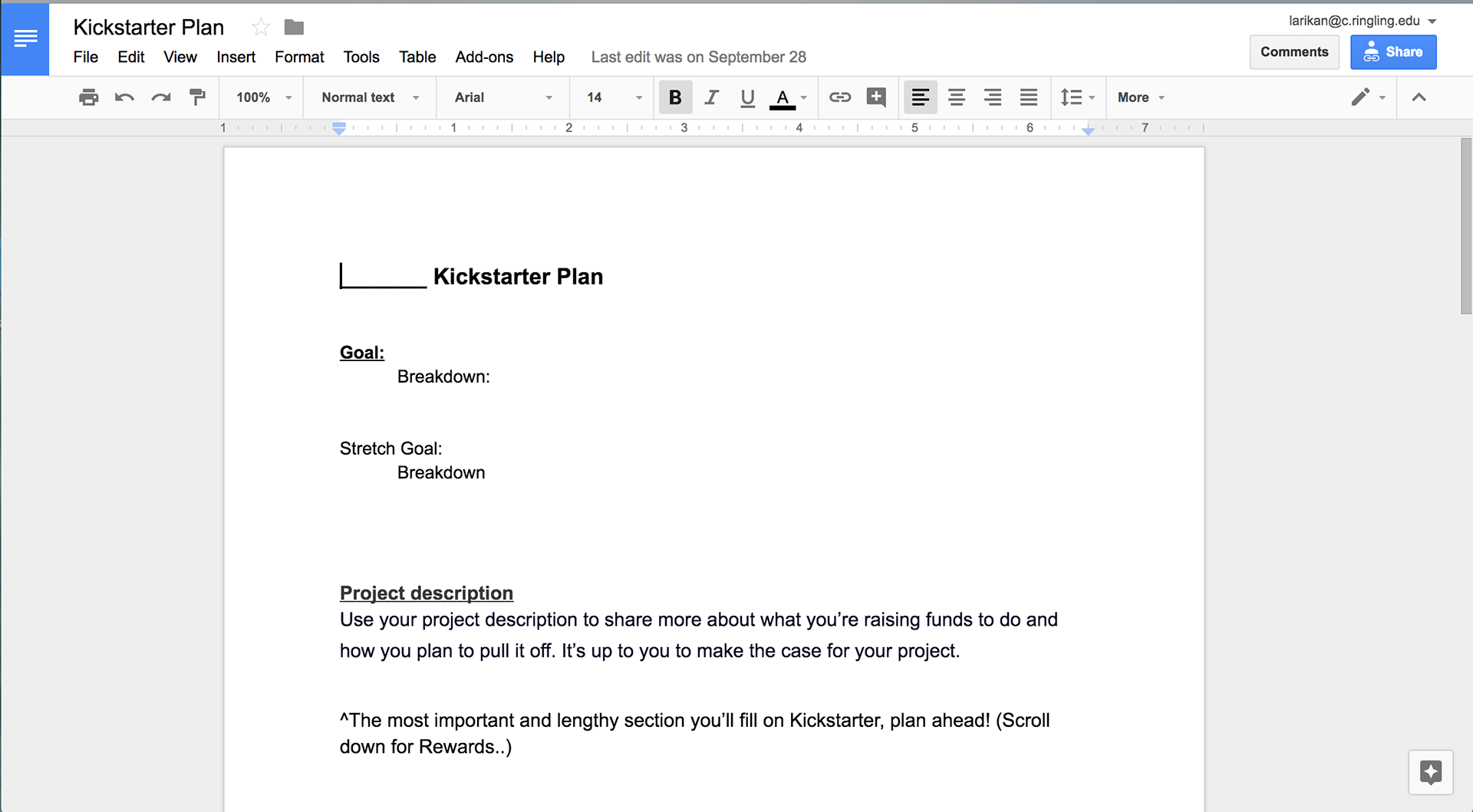Hide the menus with the chevron

1419,97
